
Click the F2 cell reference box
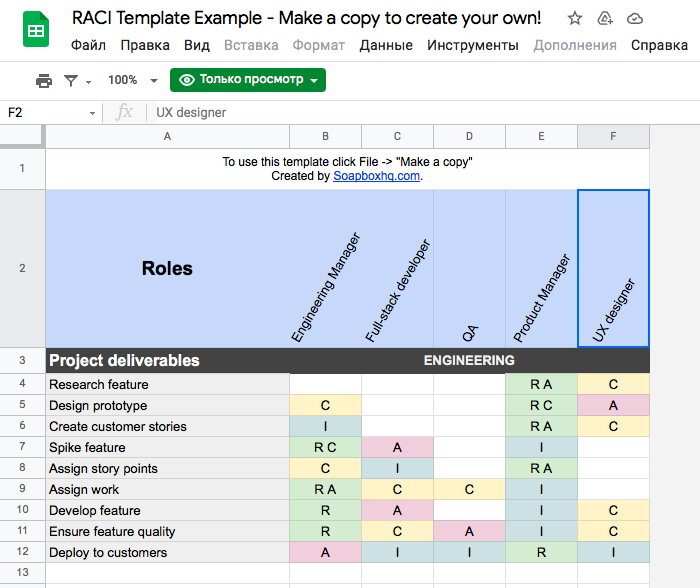pyautogui.click(x=45, y=113)
